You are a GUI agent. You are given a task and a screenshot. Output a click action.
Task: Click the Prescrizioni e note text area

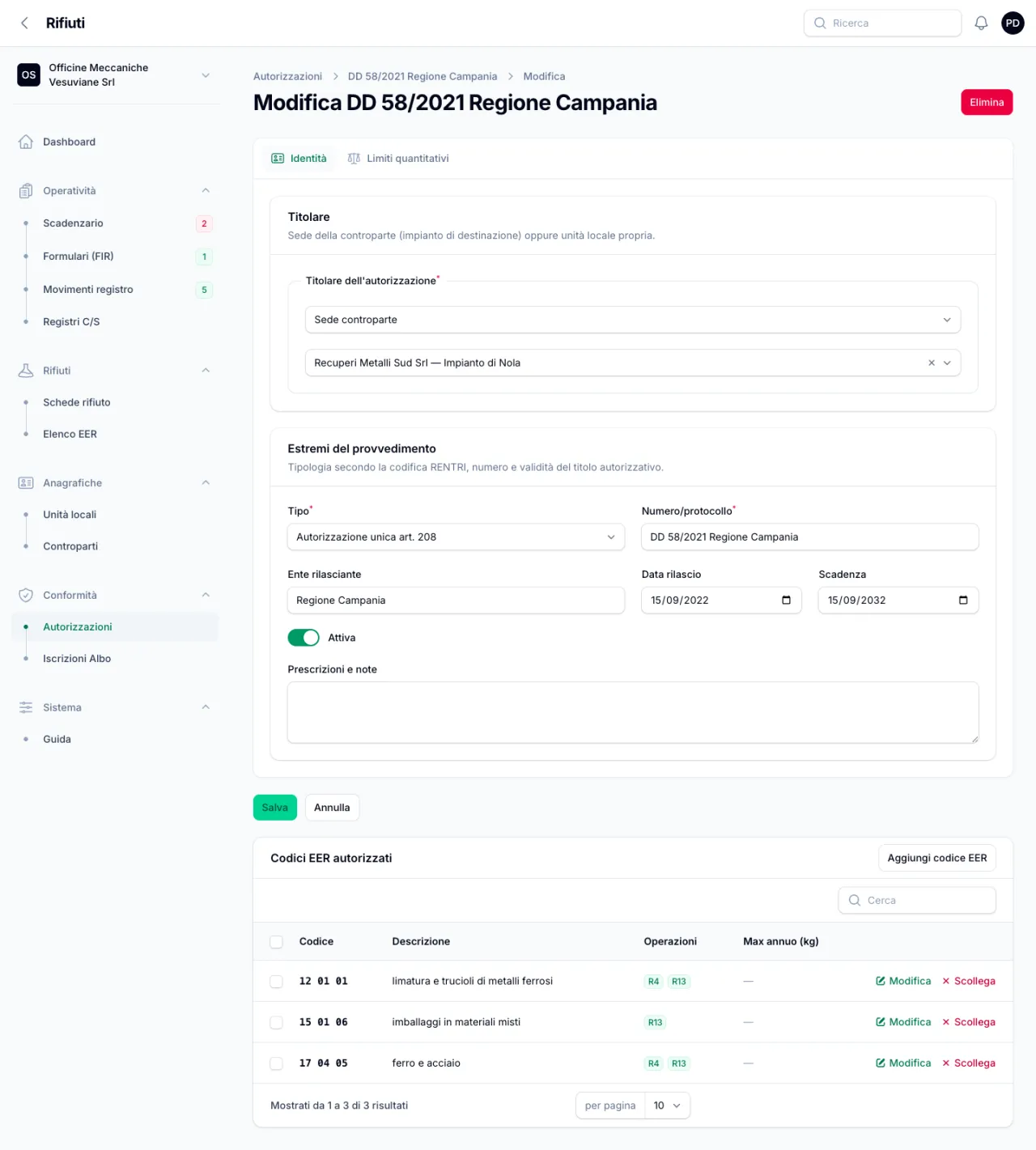[633, 712]
